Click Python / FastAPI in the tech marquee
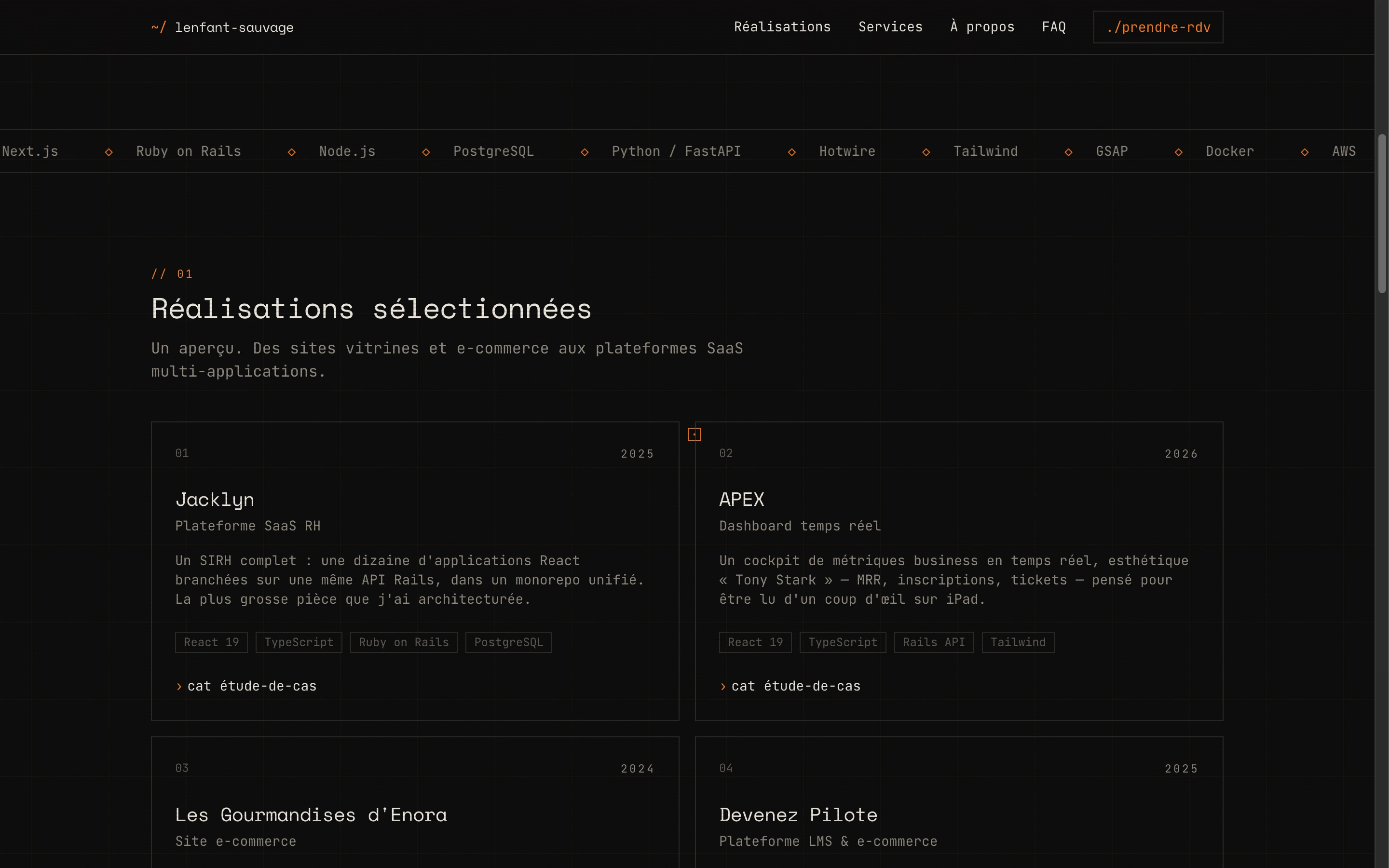The width and height of the screenshot is (1389, 868). tap(676, 151)
